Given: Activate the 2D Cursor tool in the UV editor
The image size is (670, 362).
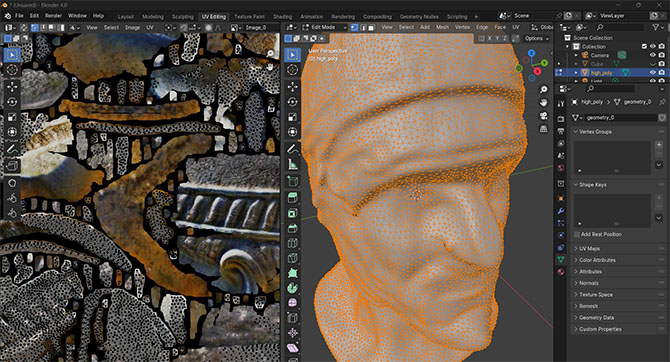Looking at the screenshot, I should point(12,70).
